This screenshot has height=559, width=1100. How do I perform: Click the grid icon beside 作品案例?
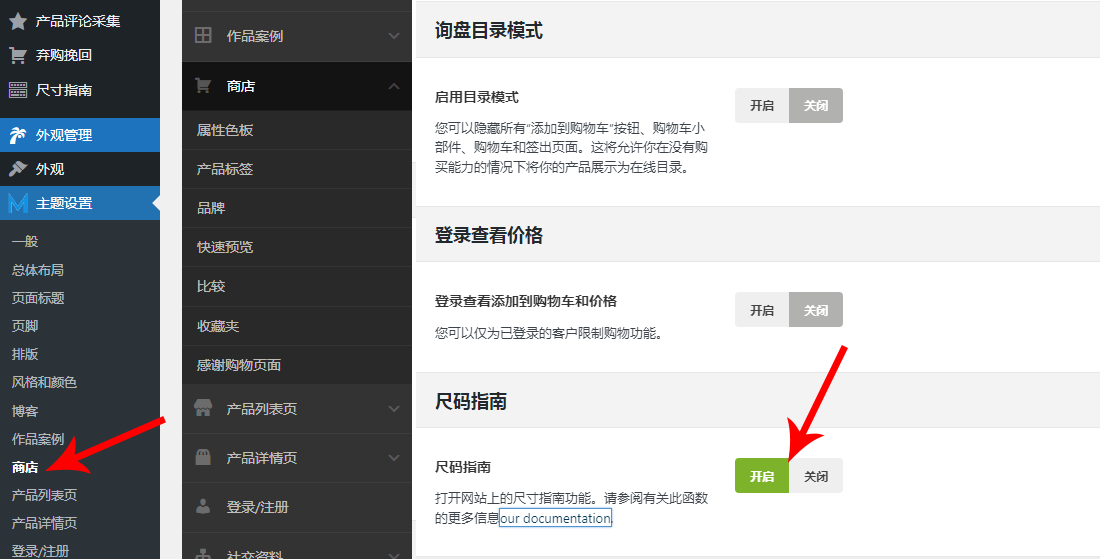click(x=203, y=36)
